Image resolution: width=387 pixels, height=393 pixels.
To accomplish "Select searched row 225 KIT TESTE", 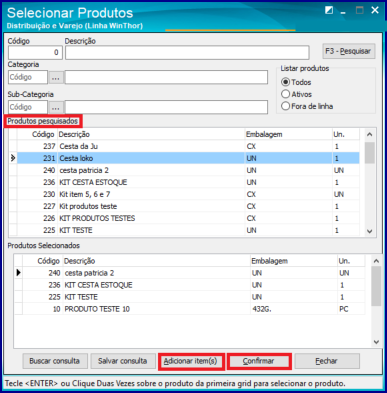I will pos(188,230).
